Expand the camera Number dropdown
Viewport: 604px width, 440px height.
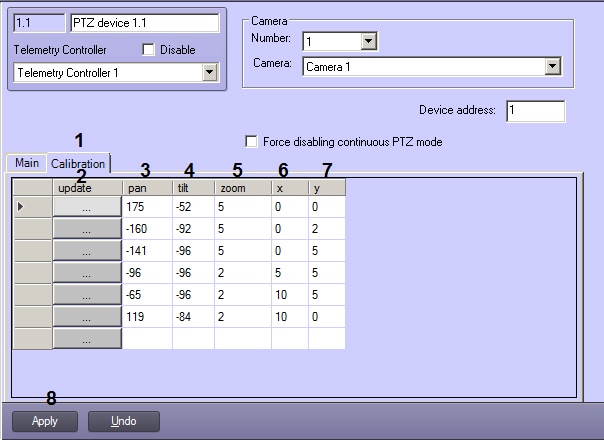(x=369, y=41)
